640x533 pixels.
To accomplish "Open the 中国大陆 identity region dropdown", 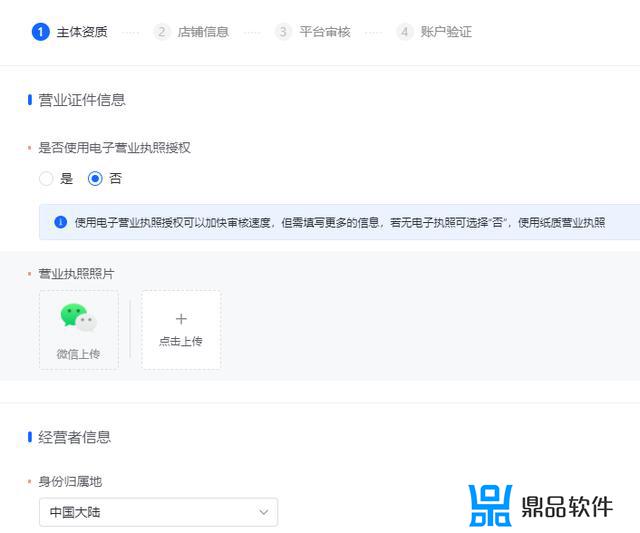I will [158, 512].
